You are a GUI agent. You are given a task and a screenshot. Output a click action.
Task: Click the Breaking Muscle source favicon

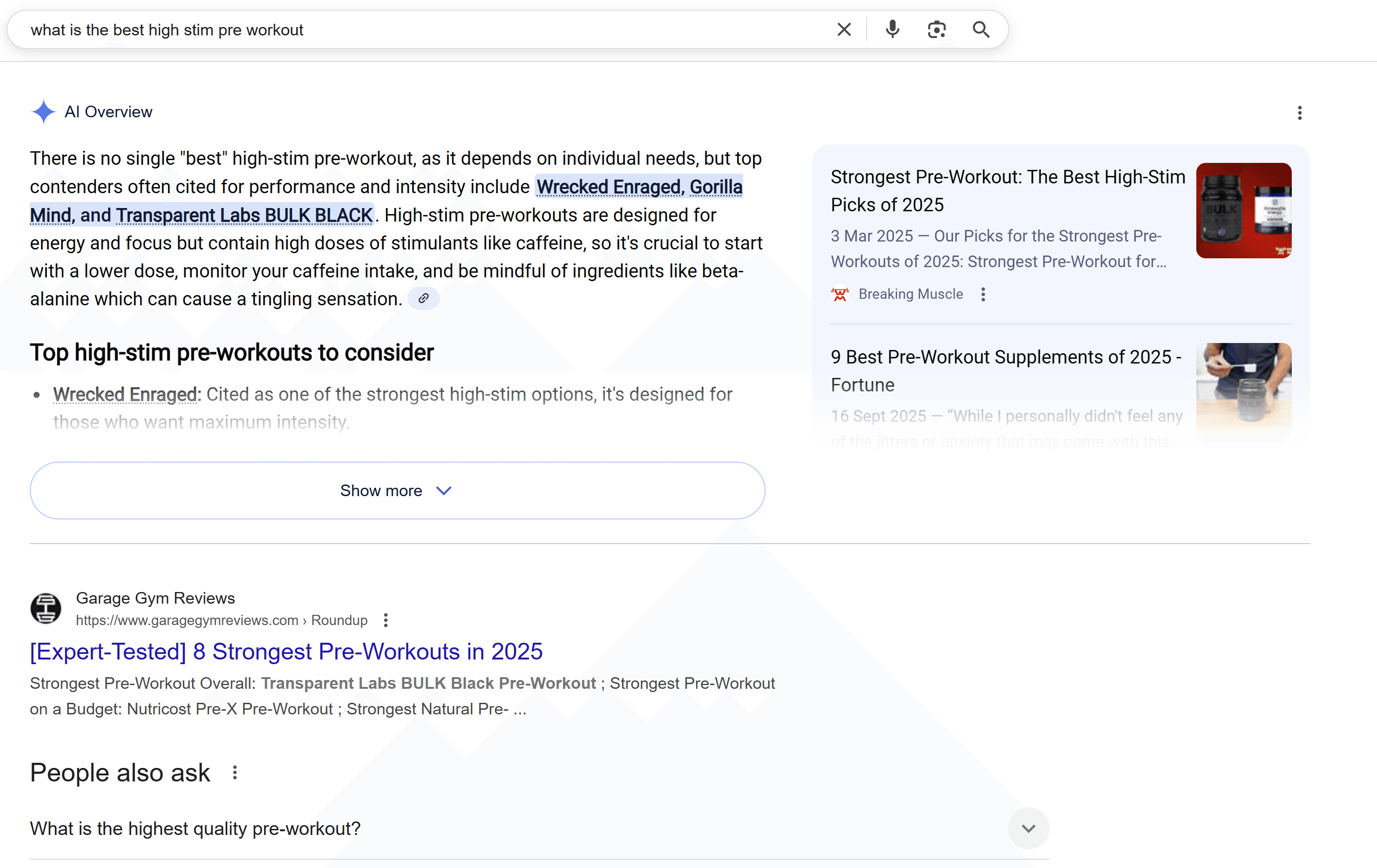click(x=840, y=294)
